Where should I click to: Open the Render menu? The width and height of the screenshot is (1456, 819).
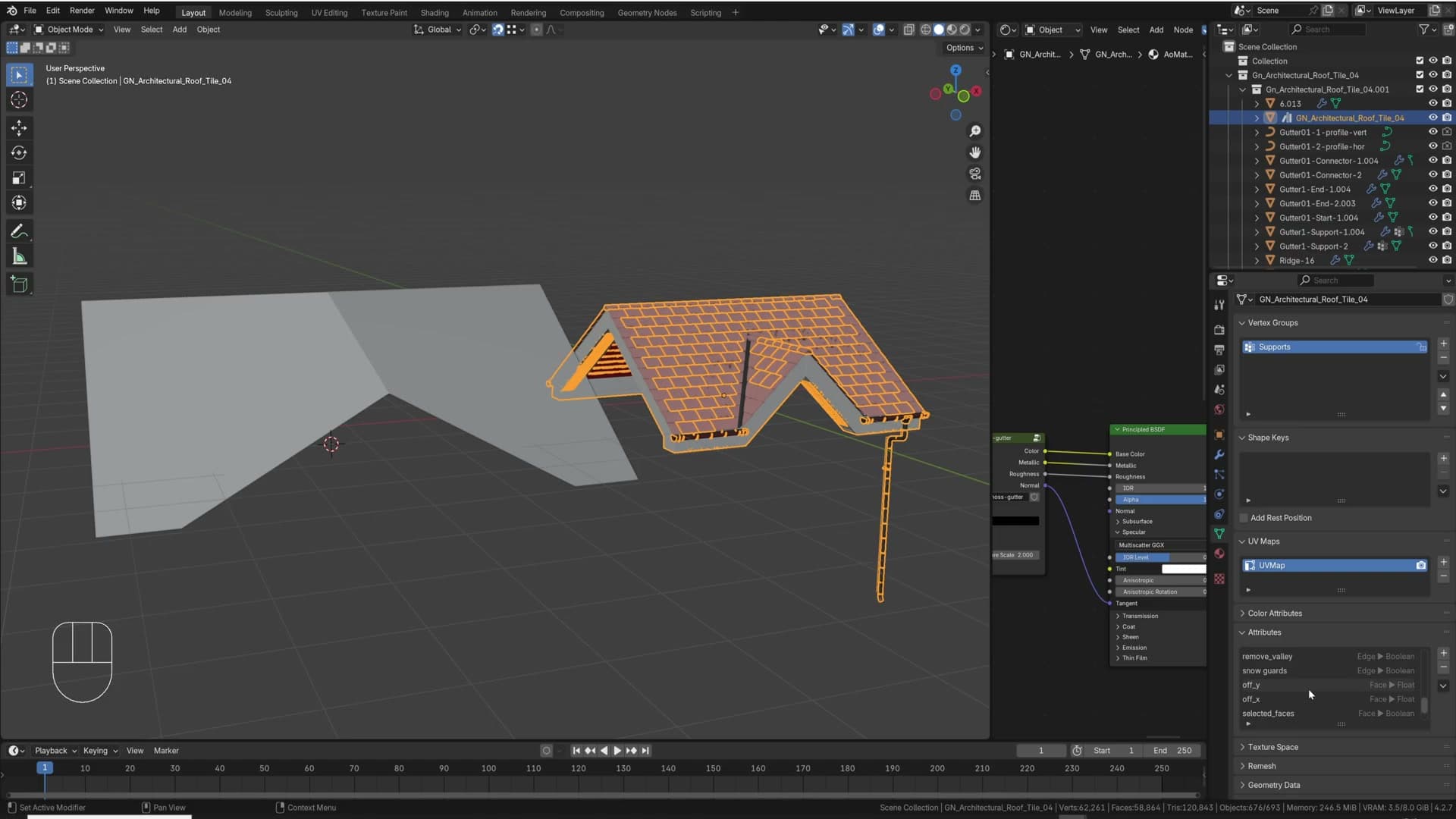tap(82, 11)
